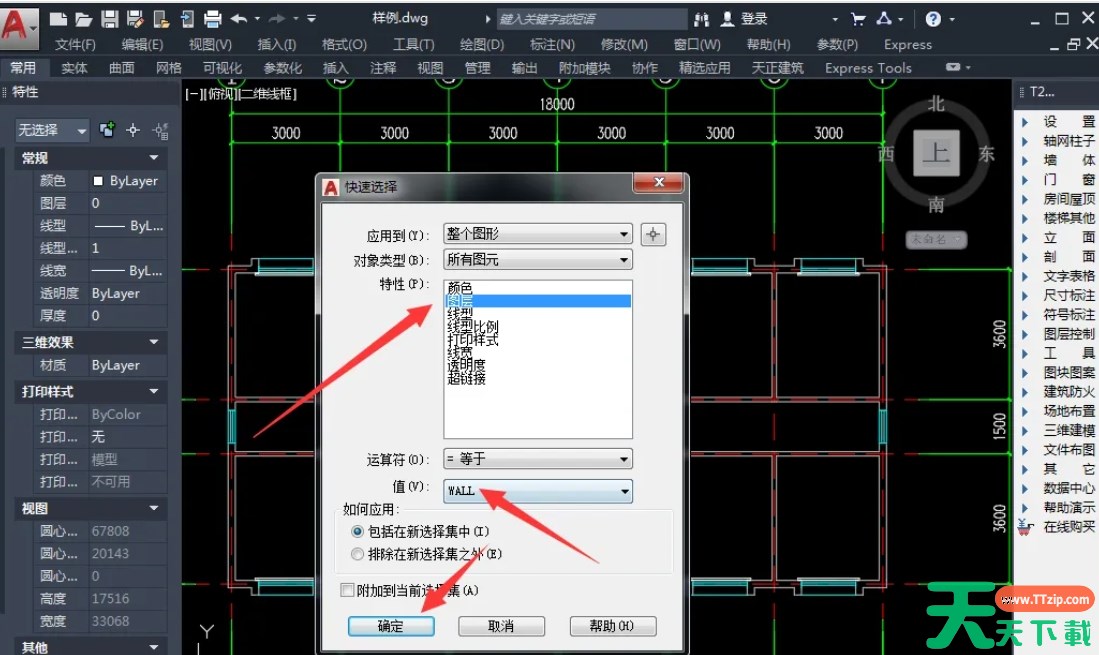Screen dimensions: 1099x655
Task: Click the Open folder icon in top toolbar
Action: point(84,19)
